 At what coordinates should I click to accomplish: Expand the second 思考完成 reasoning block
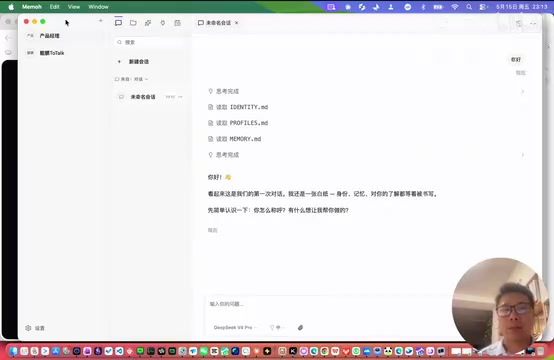pyautogui.click(x=366, y=155)
